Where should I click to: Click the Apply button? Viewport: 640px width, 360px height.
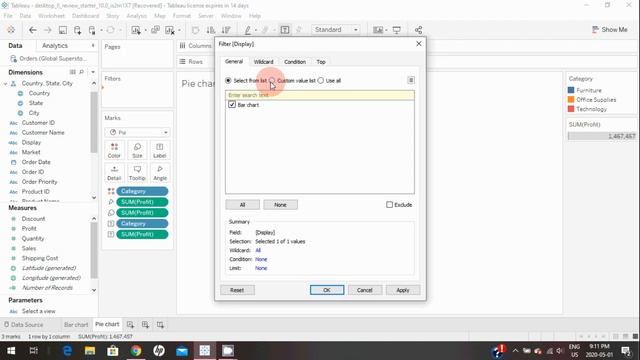tap(403, 290)
